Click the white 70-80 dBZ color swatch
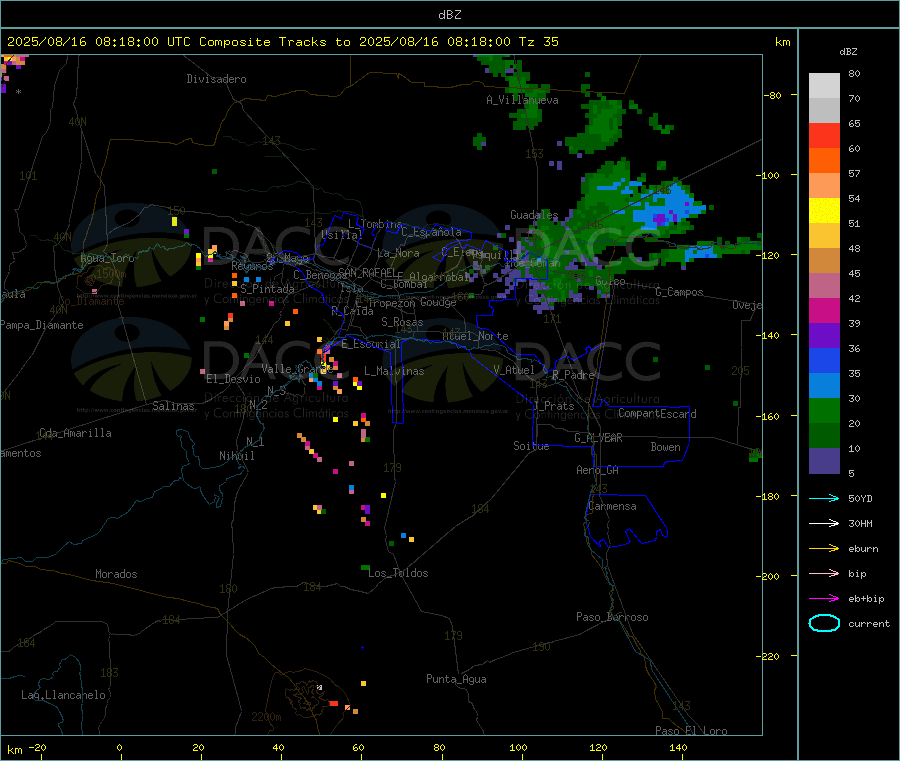Image resolution: width=900 pixels, height=761 pixels. tap(824, 86)
